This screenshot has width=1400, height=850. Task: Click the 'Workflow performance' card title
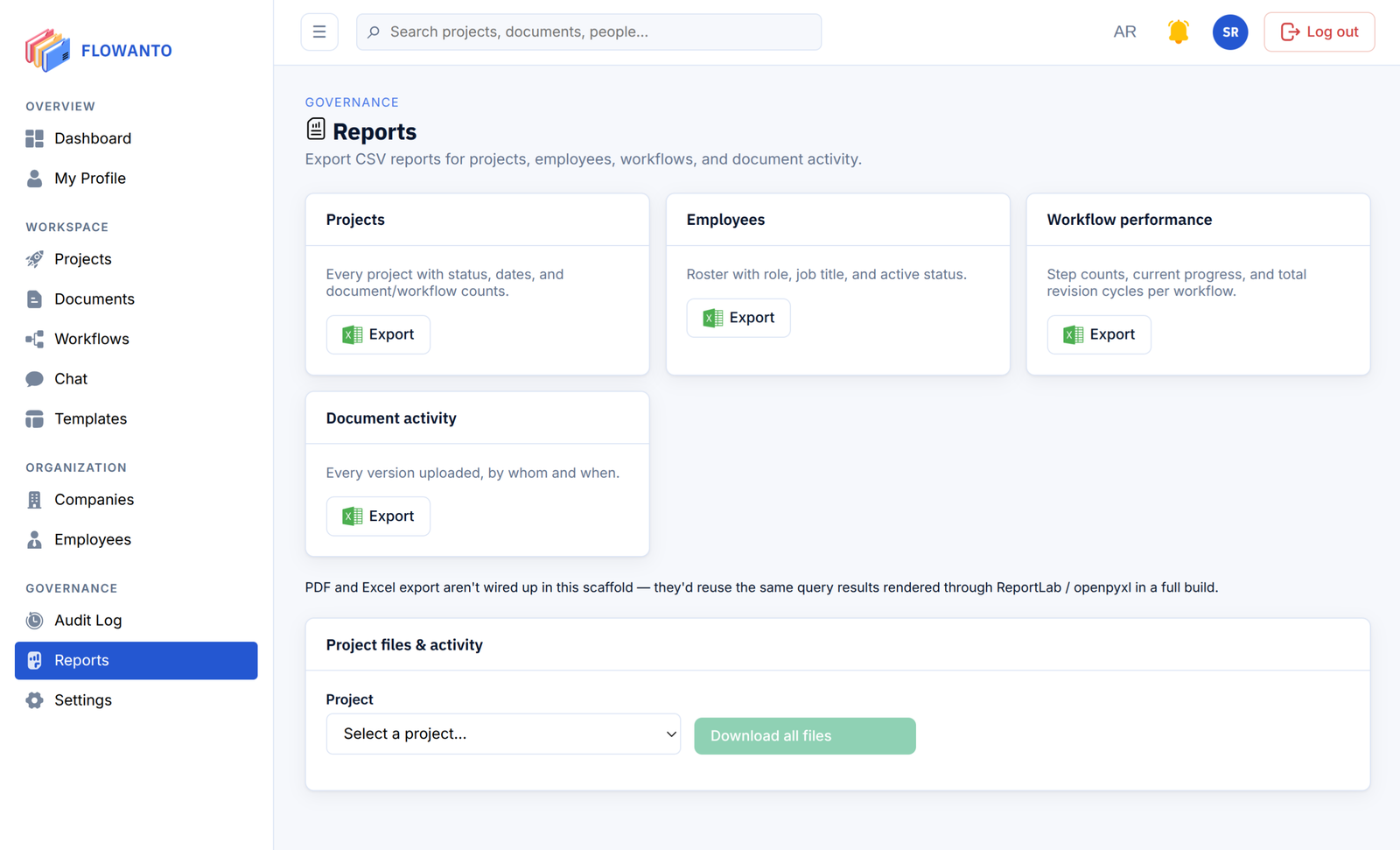[x=1129, y=220]
